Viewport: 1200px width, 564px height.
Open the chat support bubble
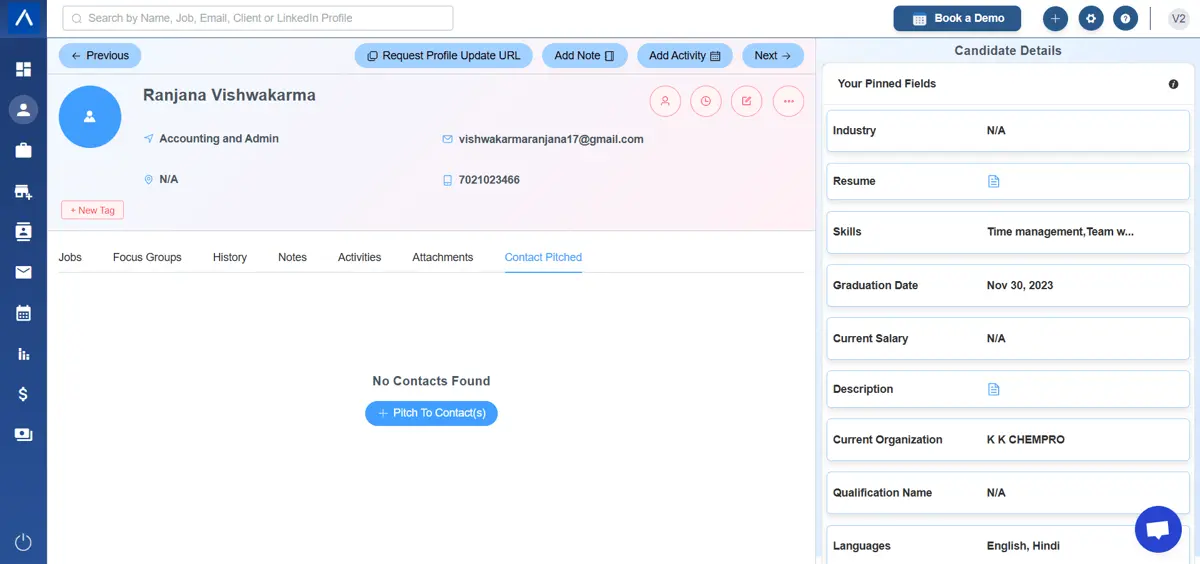1158,529
